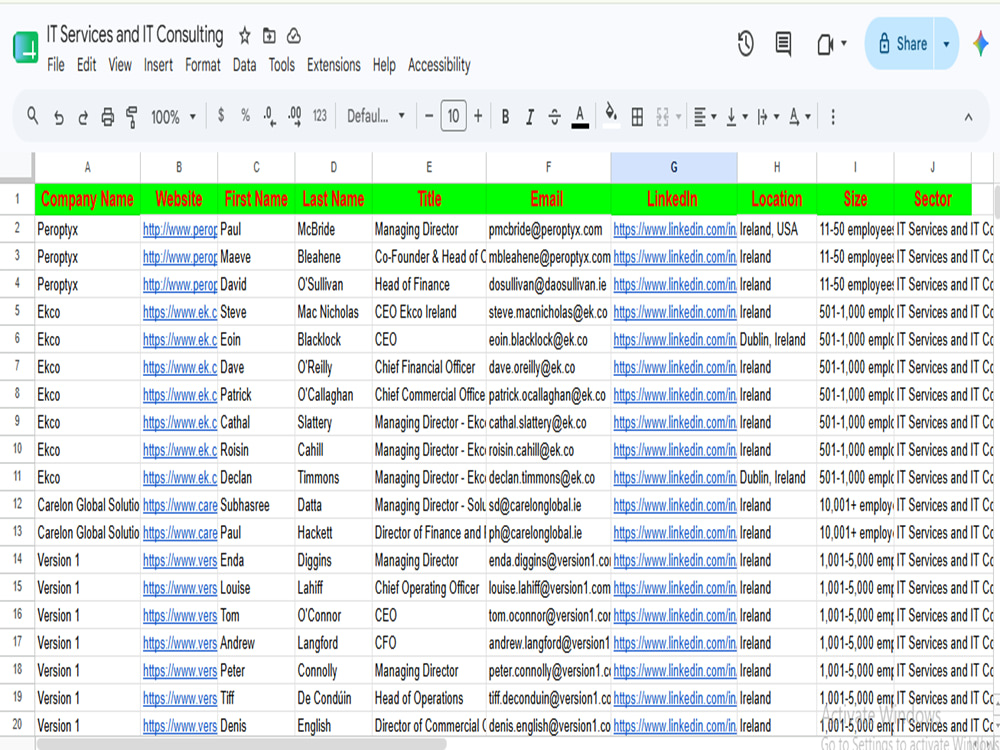1000x750 pixels.
Task: Select the Chief Financial Officer cell
Action: click(429, 367)
